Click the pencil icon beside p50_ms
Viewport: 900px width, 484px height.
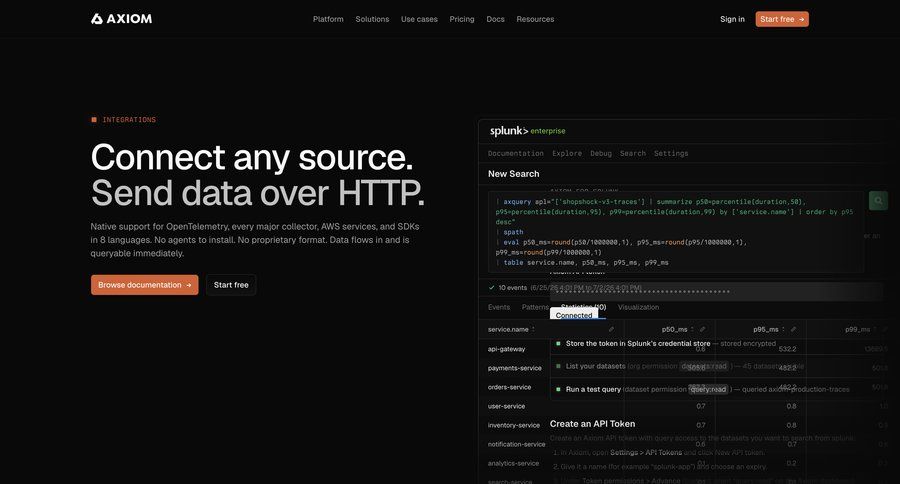(x=703, y=330)
